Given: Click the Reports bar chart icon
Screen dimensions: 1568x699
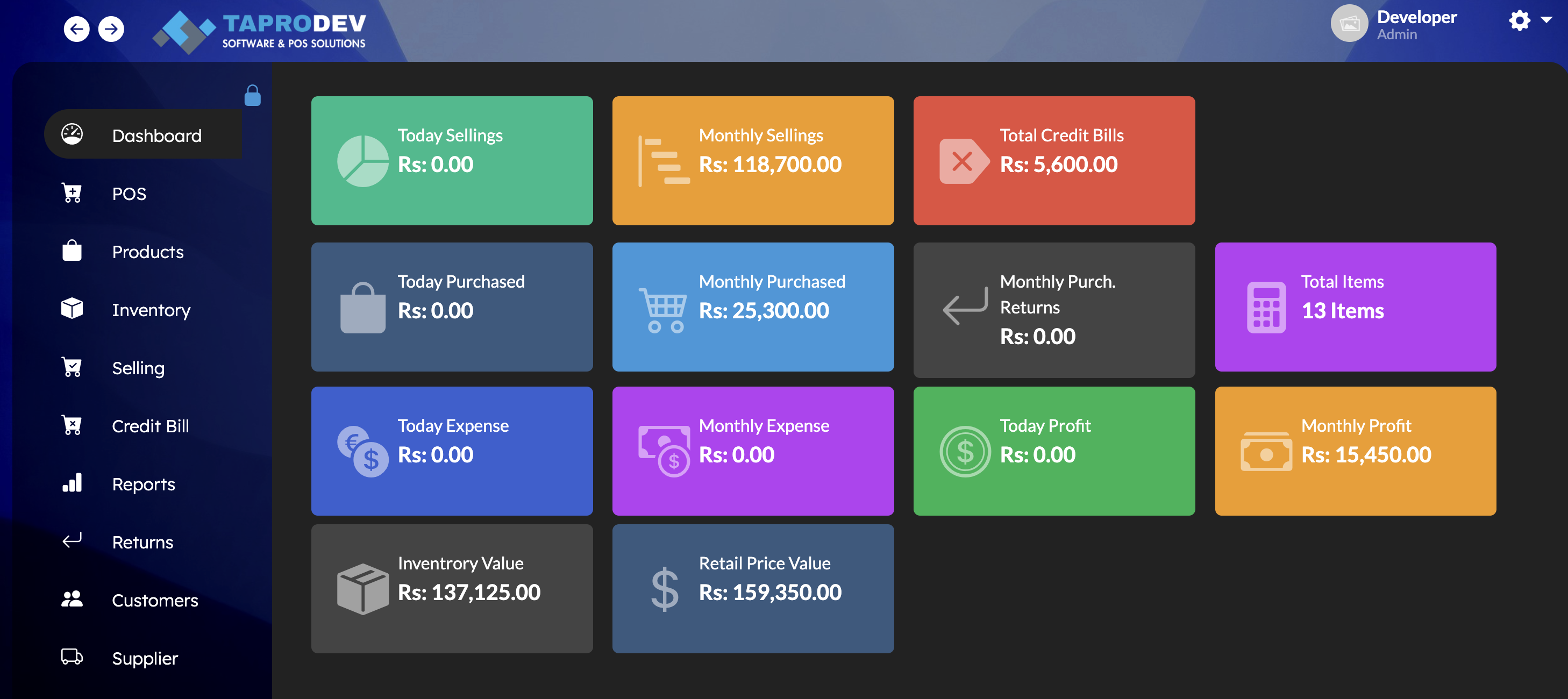Looking at the screenshot, I should pos(72,483).
